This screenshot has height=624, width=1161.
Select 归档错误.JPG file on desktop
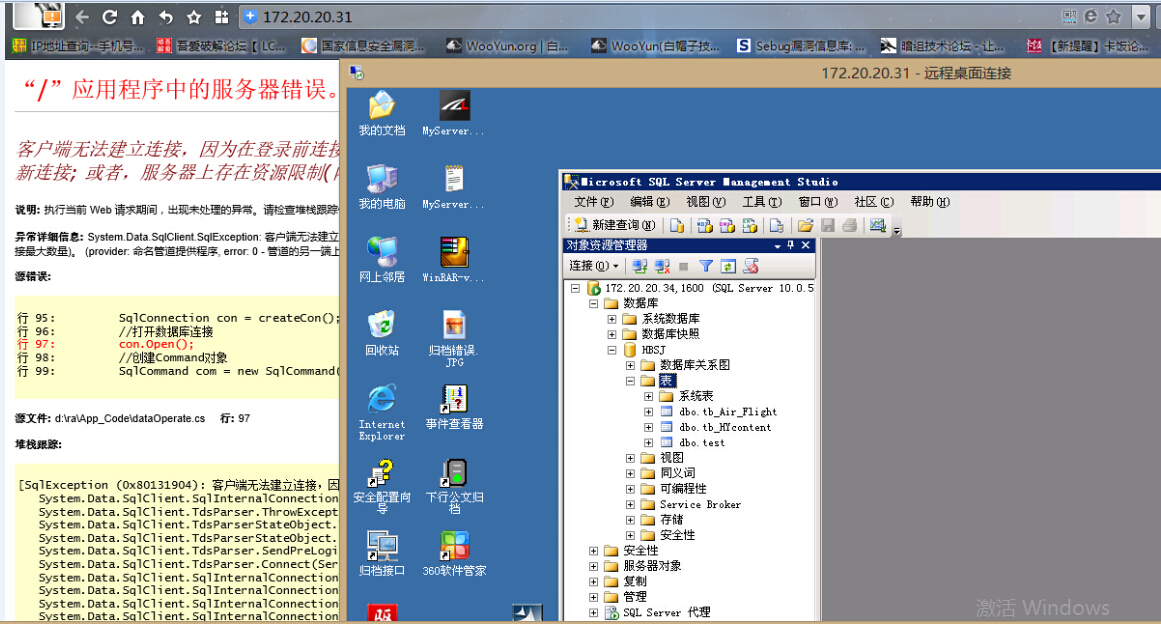[x=455, y=338]
